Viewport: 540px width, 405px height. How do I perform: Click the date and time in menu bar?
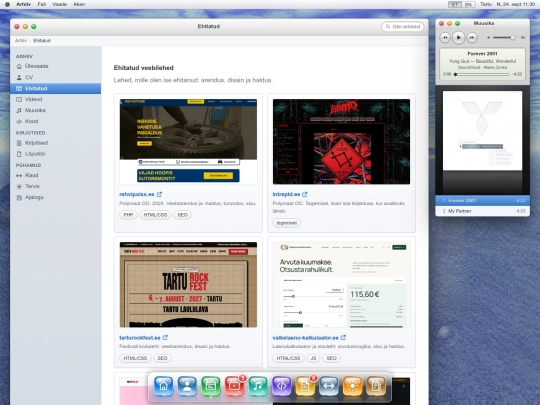pyautogui.click(x=516, y=4)
